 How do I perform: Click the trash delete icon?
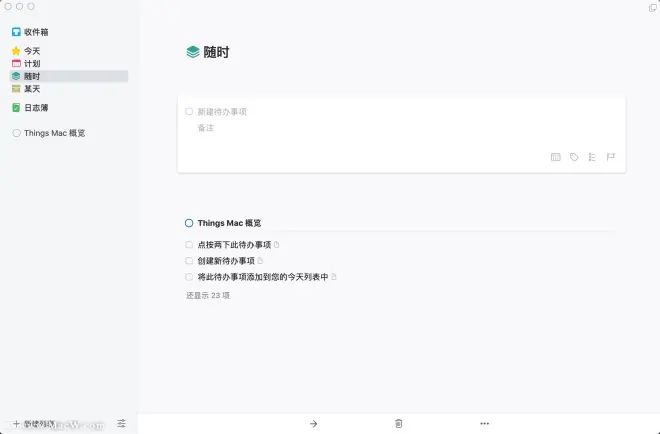tap(399, 423)
